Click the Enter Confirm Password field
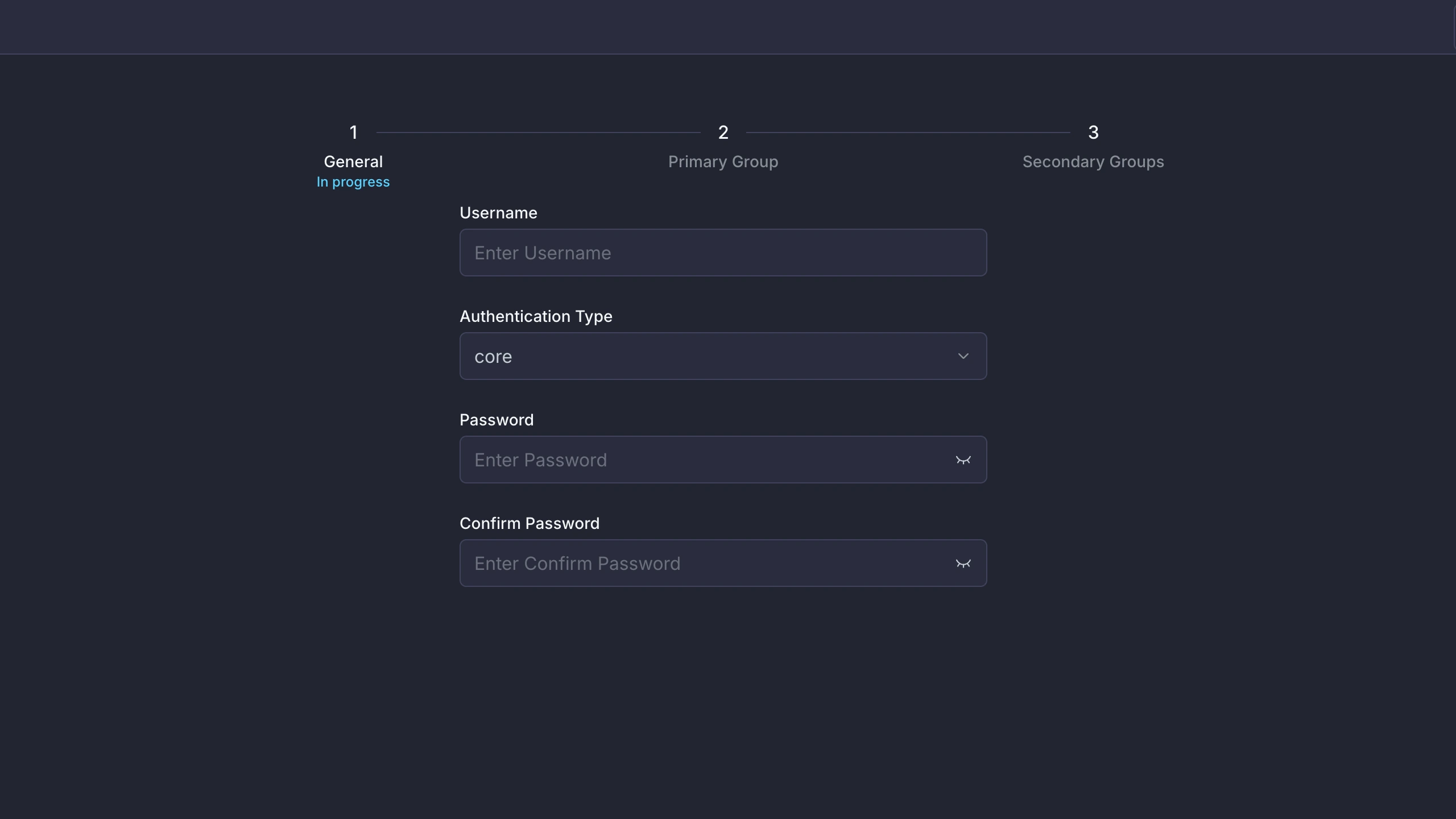The height and width of the screenshot is (819, 1456). (723, 563)
